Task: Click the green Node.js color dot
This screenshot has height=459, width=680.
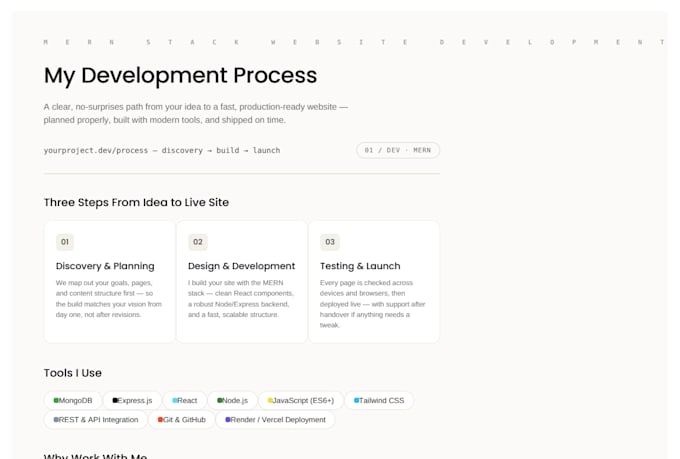Action: 220,400
